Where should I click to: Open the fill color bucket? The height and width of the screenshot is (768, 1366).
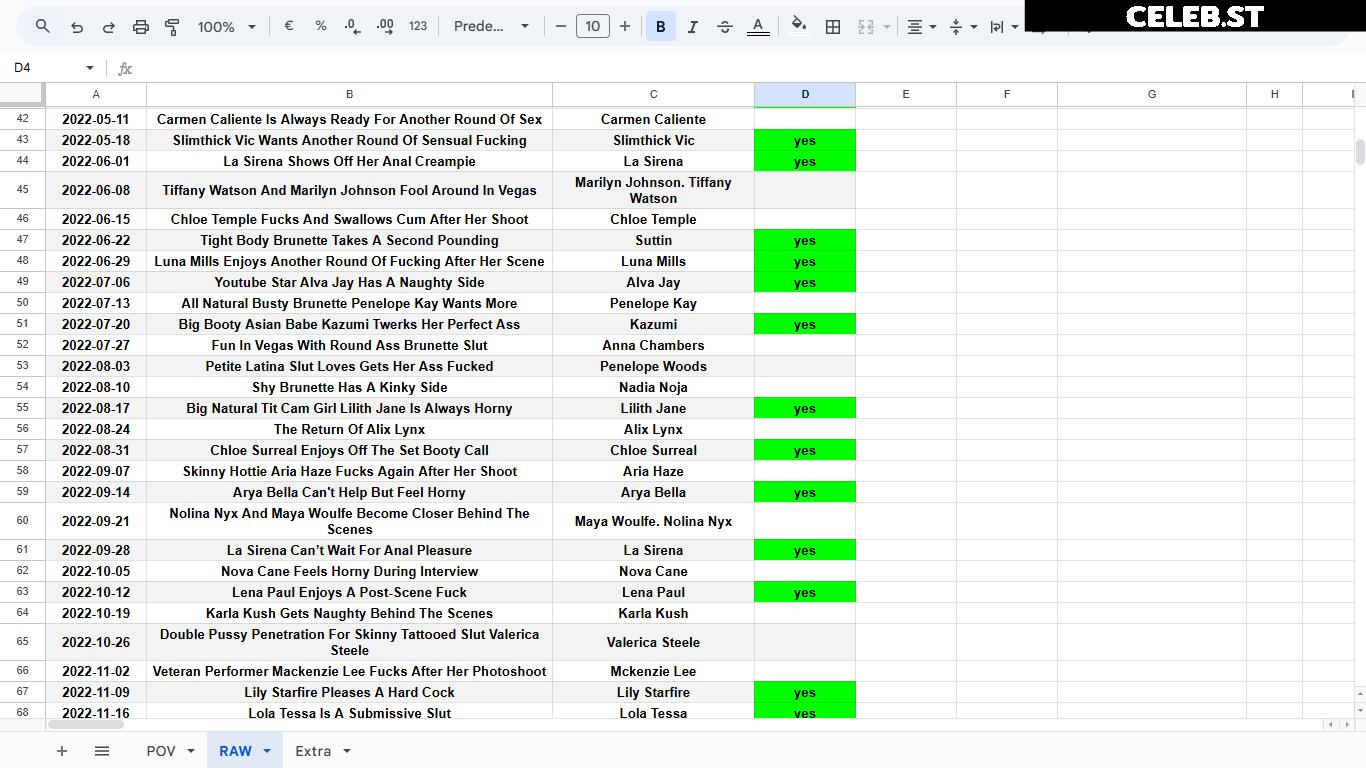coord(798,26)
